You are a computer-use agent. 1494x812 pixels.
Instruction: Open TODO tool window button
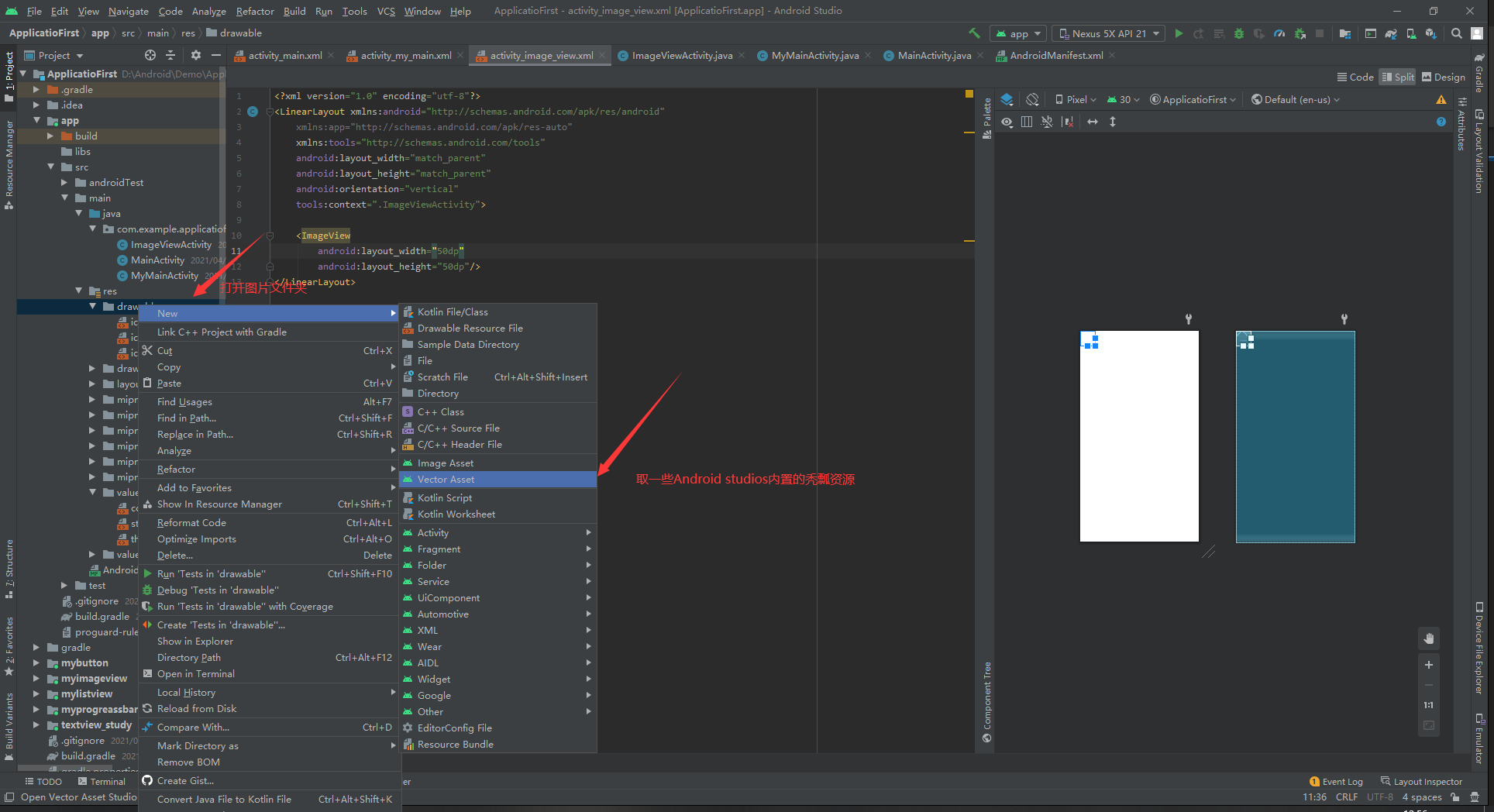pos(43,782)
